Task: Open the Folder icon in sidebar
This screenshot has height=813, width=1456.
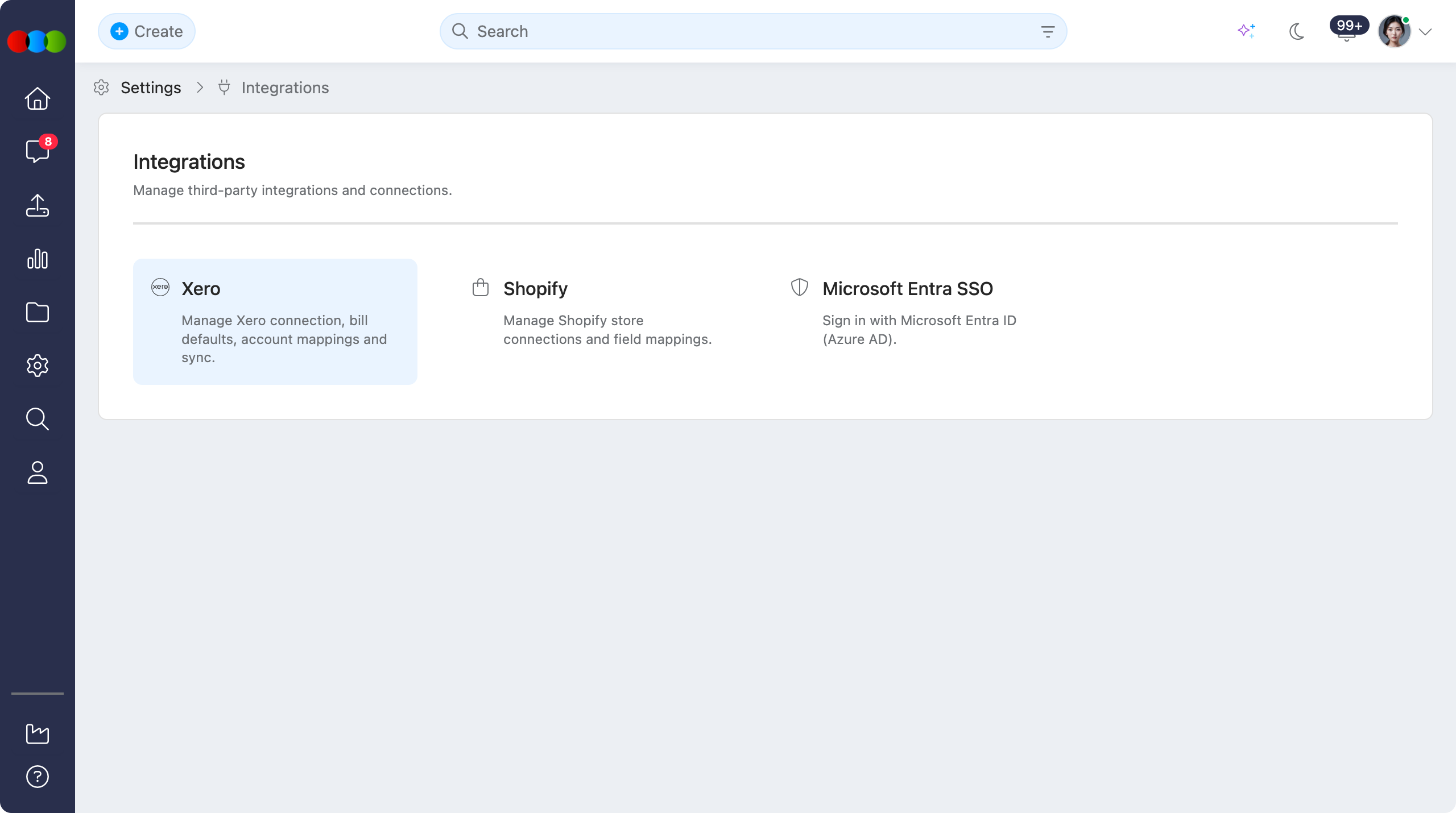Action: click(38, 312)
